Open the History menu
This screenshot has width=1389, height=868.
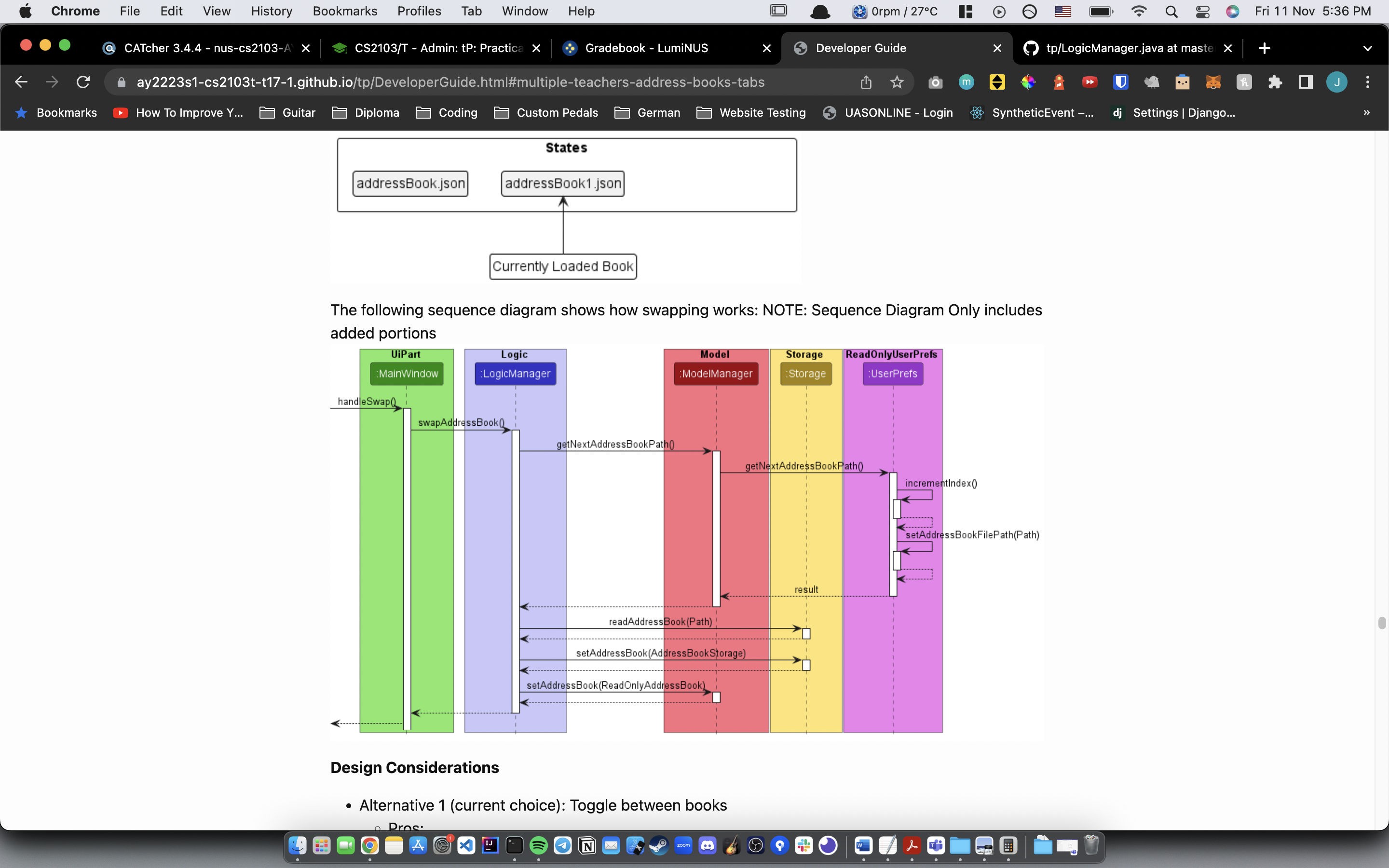pyautogui.click(x=271, y=12)
